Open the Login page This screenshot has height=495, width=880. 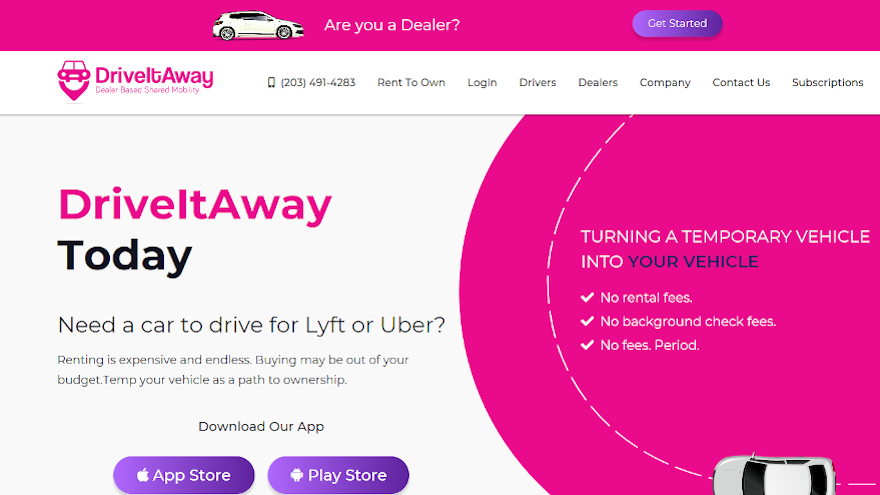[482, 82]
